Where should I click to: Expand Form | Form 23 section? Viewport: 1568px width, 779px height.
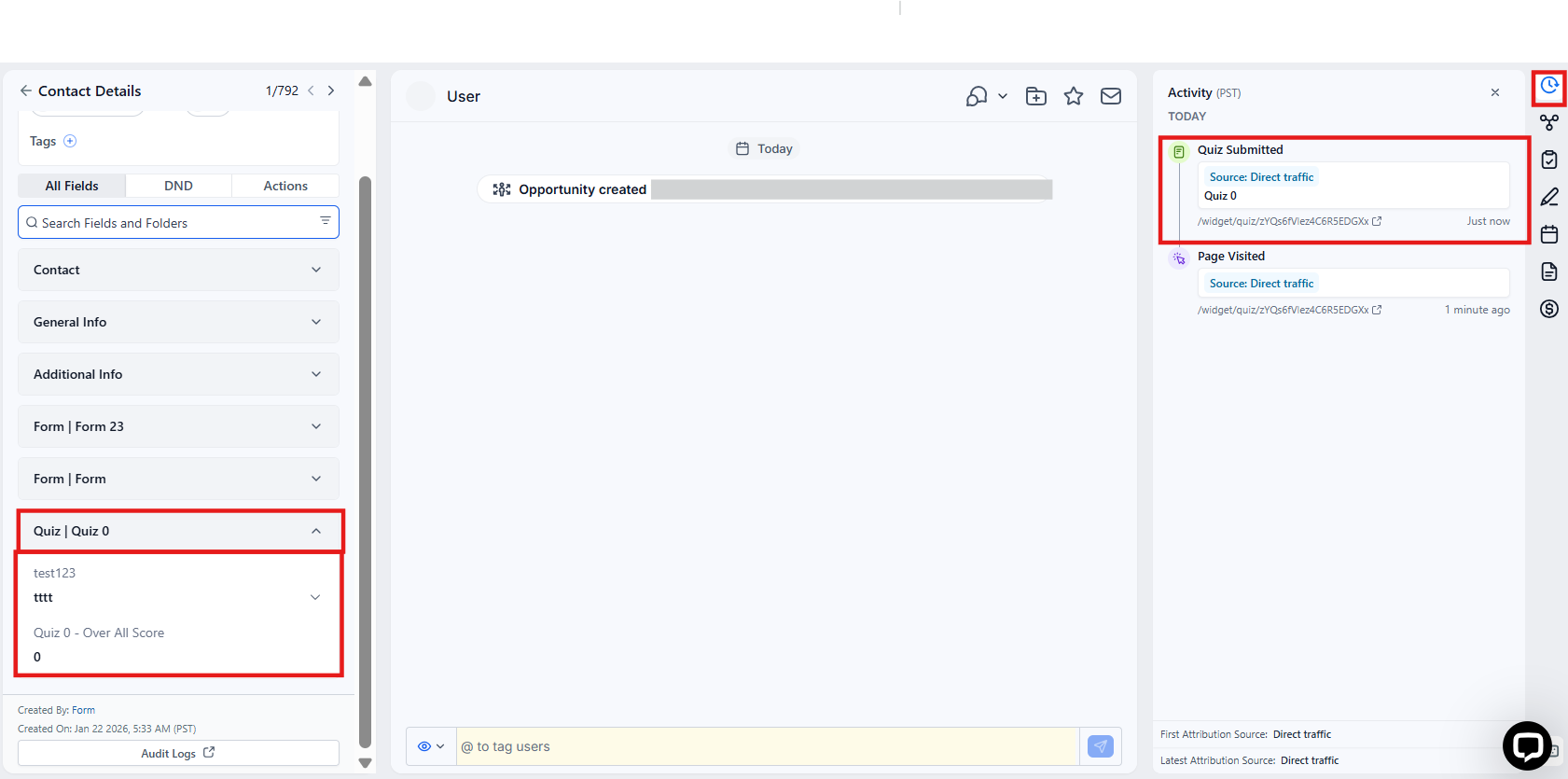coord(178,426)
